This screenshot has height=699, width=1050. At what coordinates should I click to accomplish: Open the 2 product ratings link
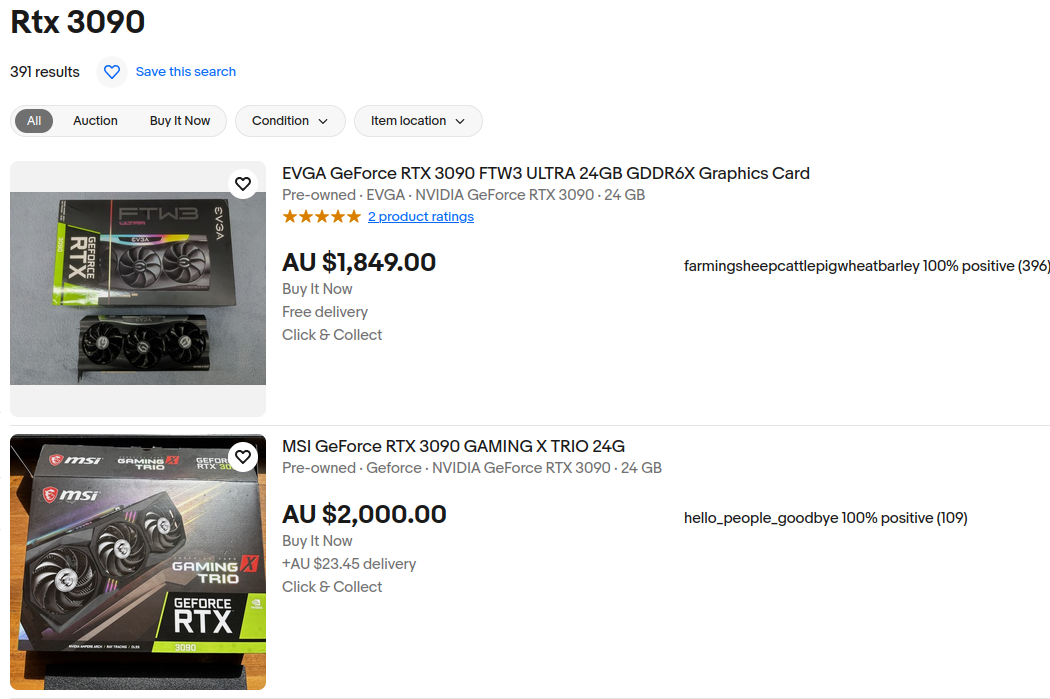[x=421, y=216]
